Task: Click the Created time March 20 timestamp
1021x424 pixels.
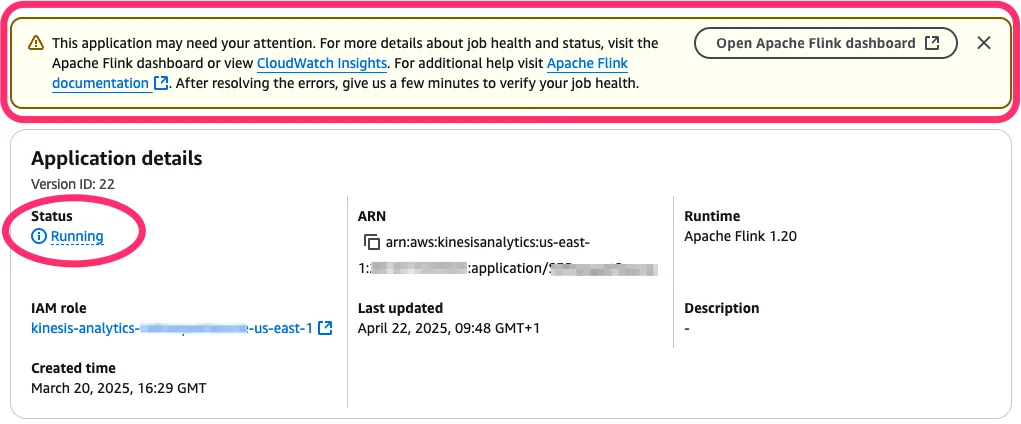Action: 119,388
